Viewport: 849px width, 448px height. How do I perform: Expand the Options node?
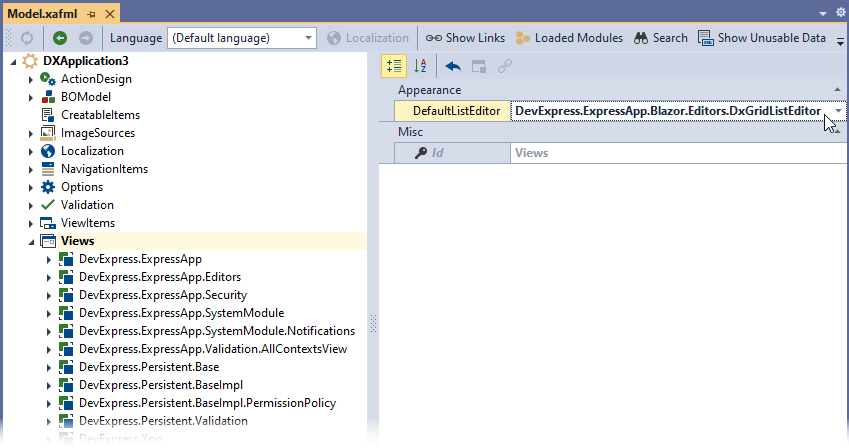(31, 187)
